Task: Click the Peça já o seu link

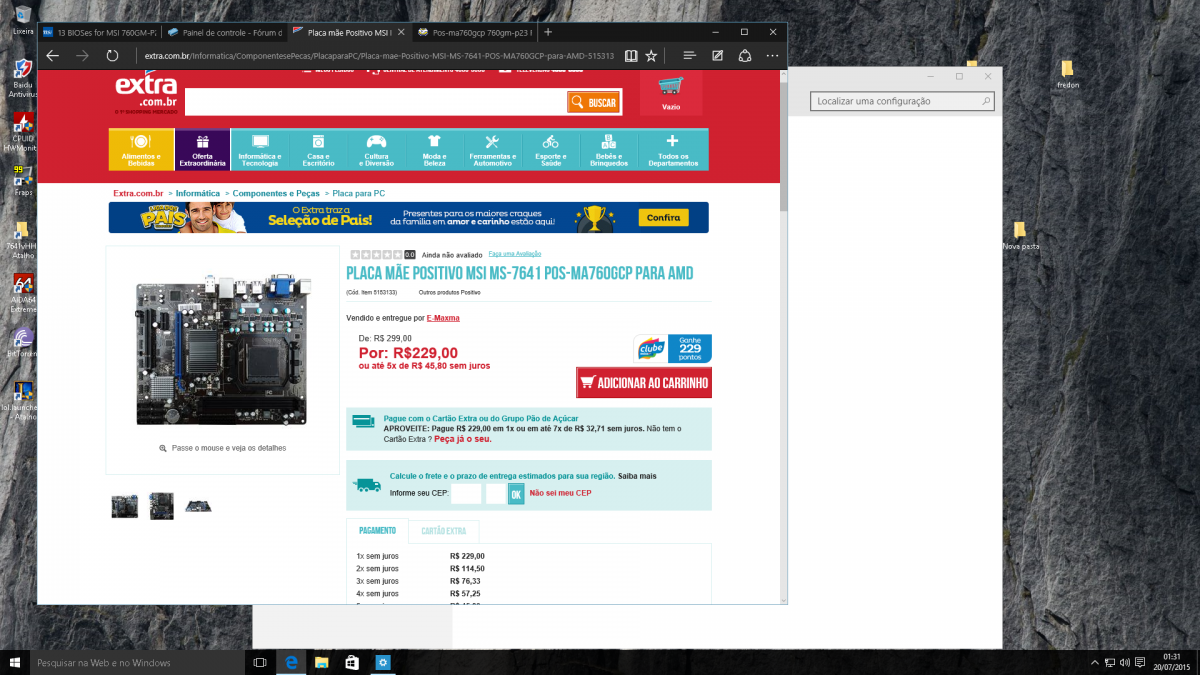Action: 463,439
